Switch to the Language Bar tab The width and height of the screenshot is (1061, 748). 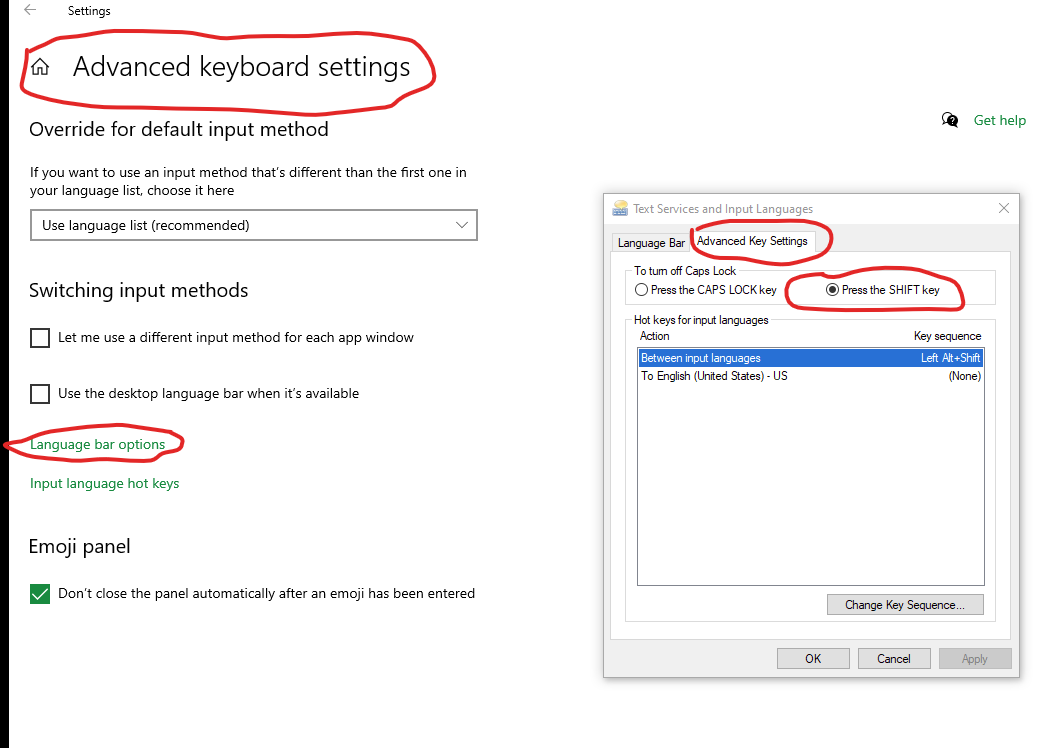click(651, 243)
